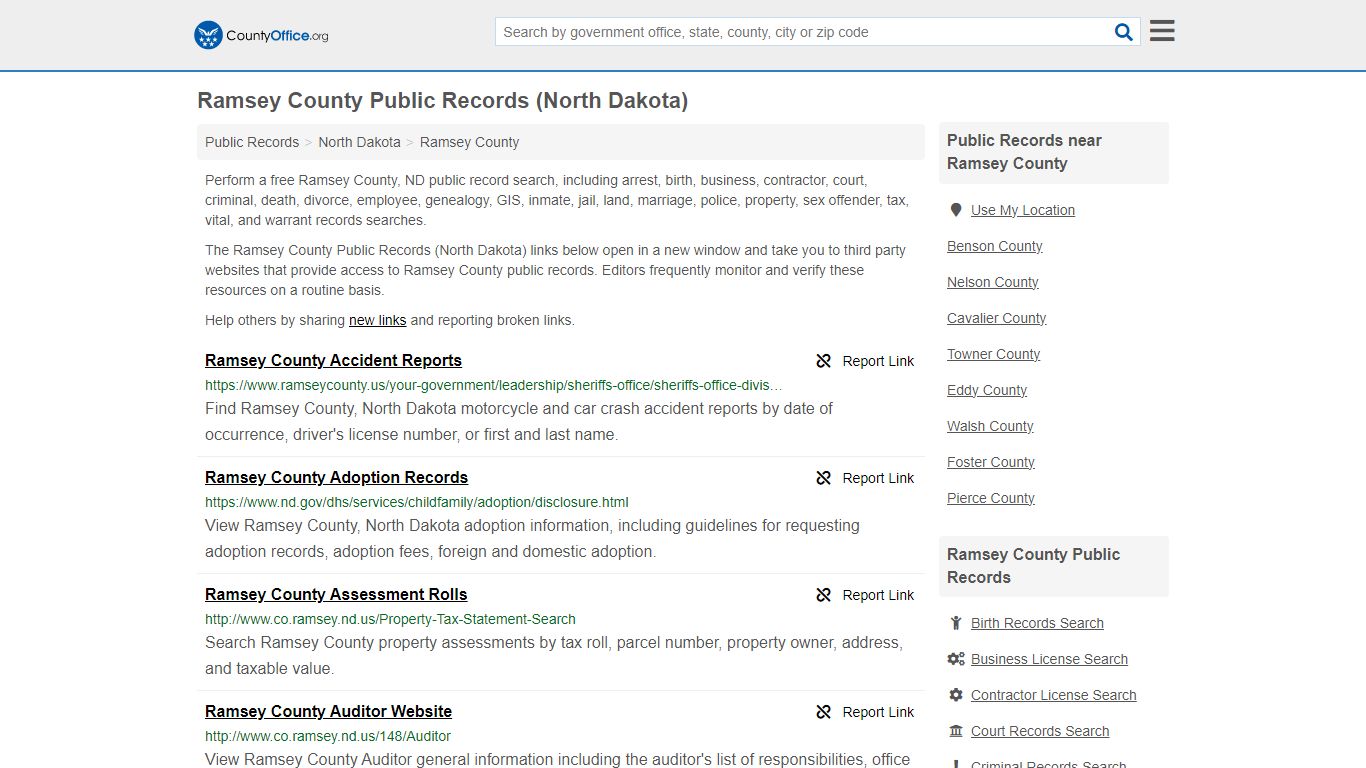Open the ramseycounty.us sheriffs-office URL

494,385
